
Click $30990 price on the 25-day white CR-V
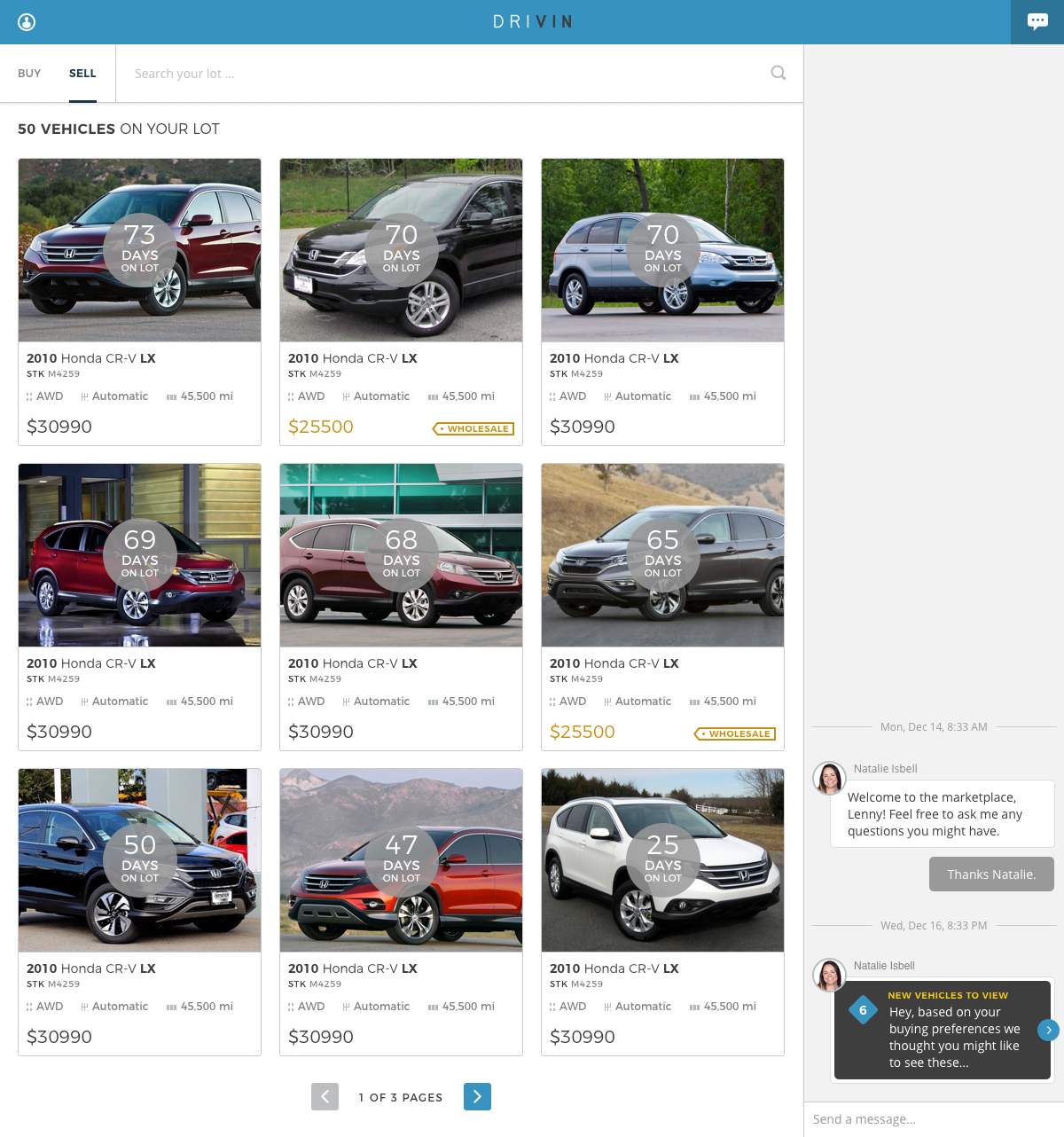583,1037
